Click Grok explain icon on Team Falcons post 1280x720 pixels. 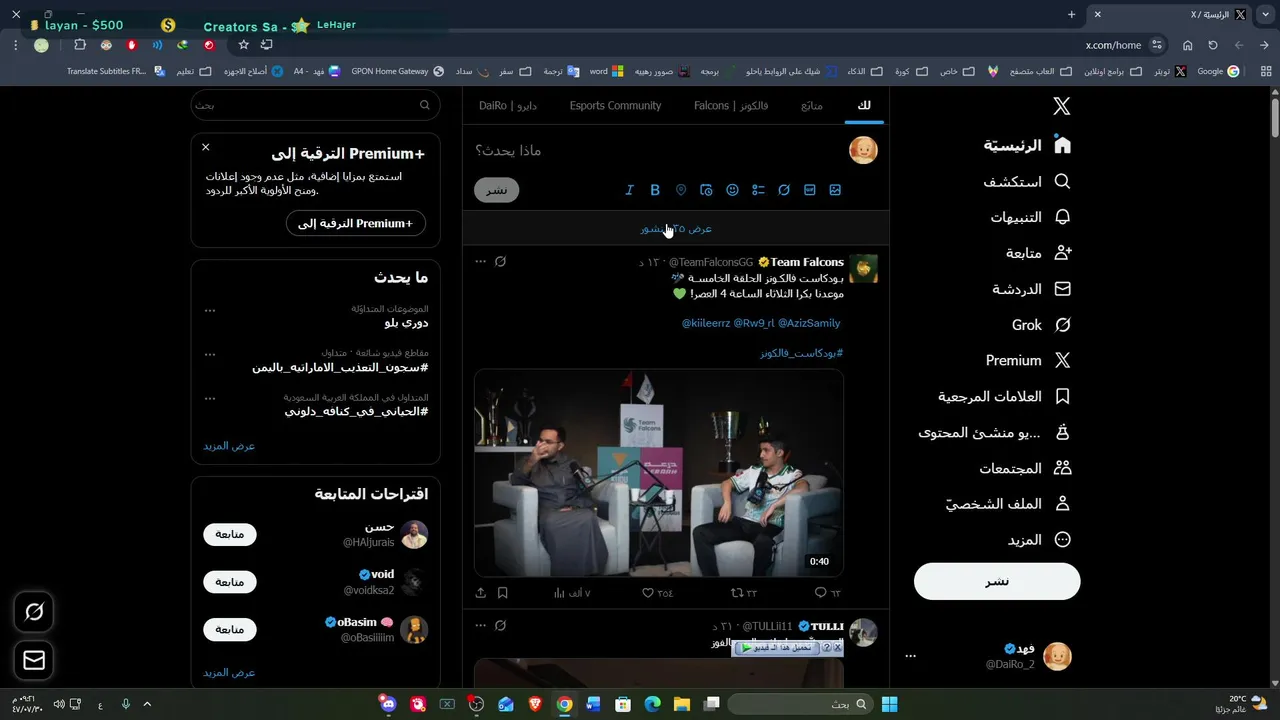coord(500,262)
